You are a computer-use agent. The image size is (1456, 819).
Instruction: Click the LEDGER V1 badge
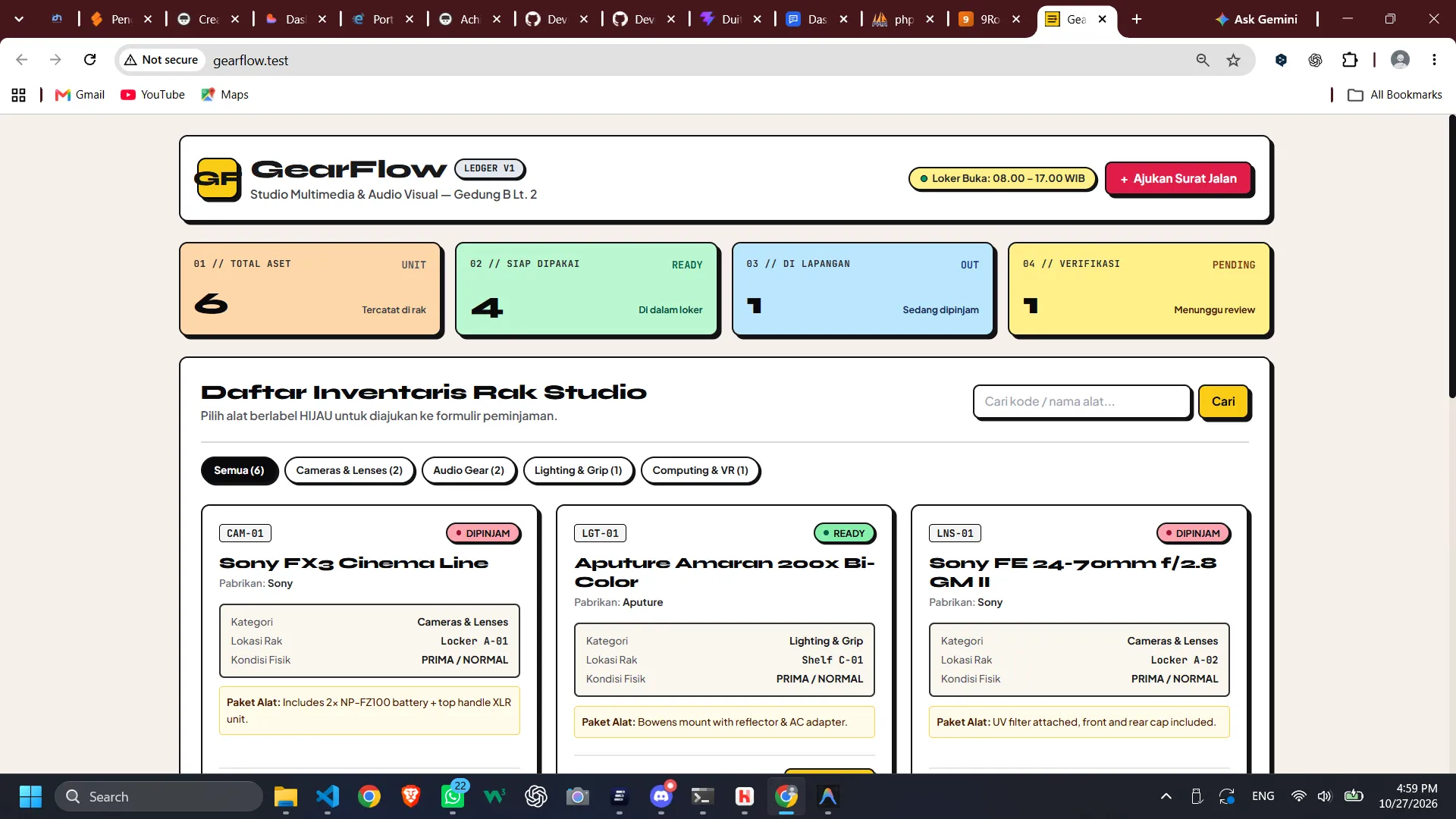tap(490, 168)
